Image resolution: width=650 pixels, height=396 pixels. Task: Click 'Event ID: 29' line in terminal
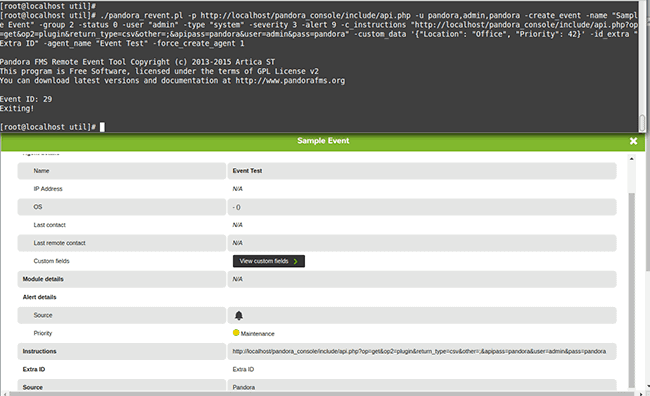coord(26,99)
